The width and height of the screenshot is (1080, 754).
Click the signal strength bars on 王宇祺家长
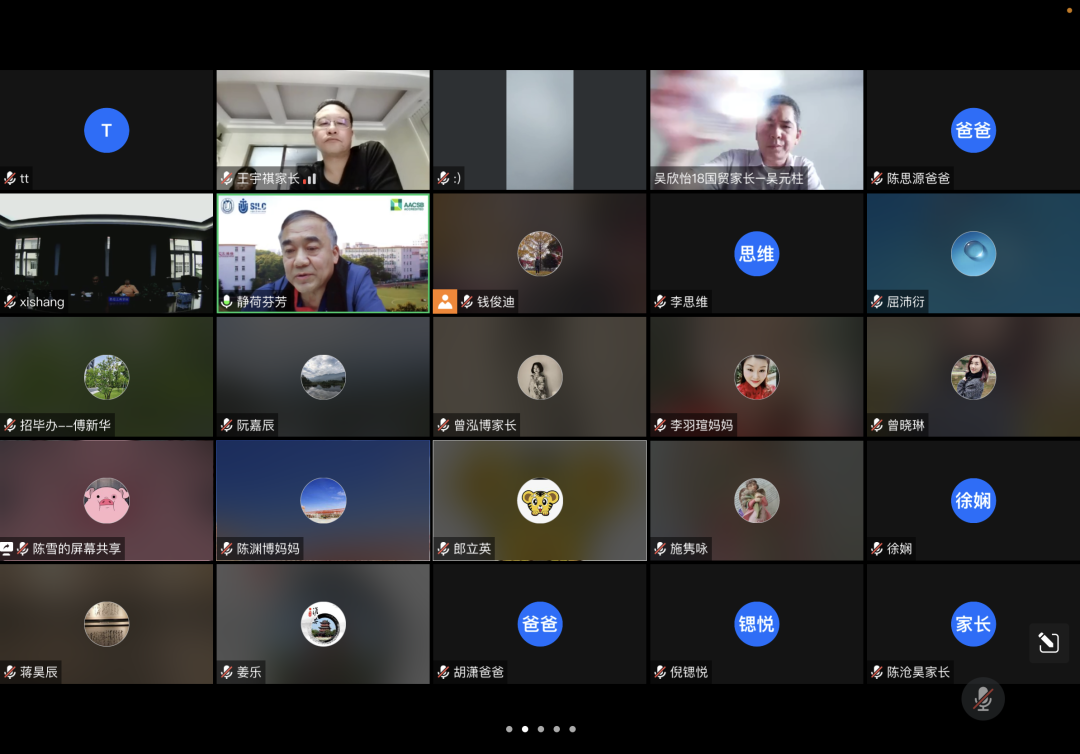[310, 179]
